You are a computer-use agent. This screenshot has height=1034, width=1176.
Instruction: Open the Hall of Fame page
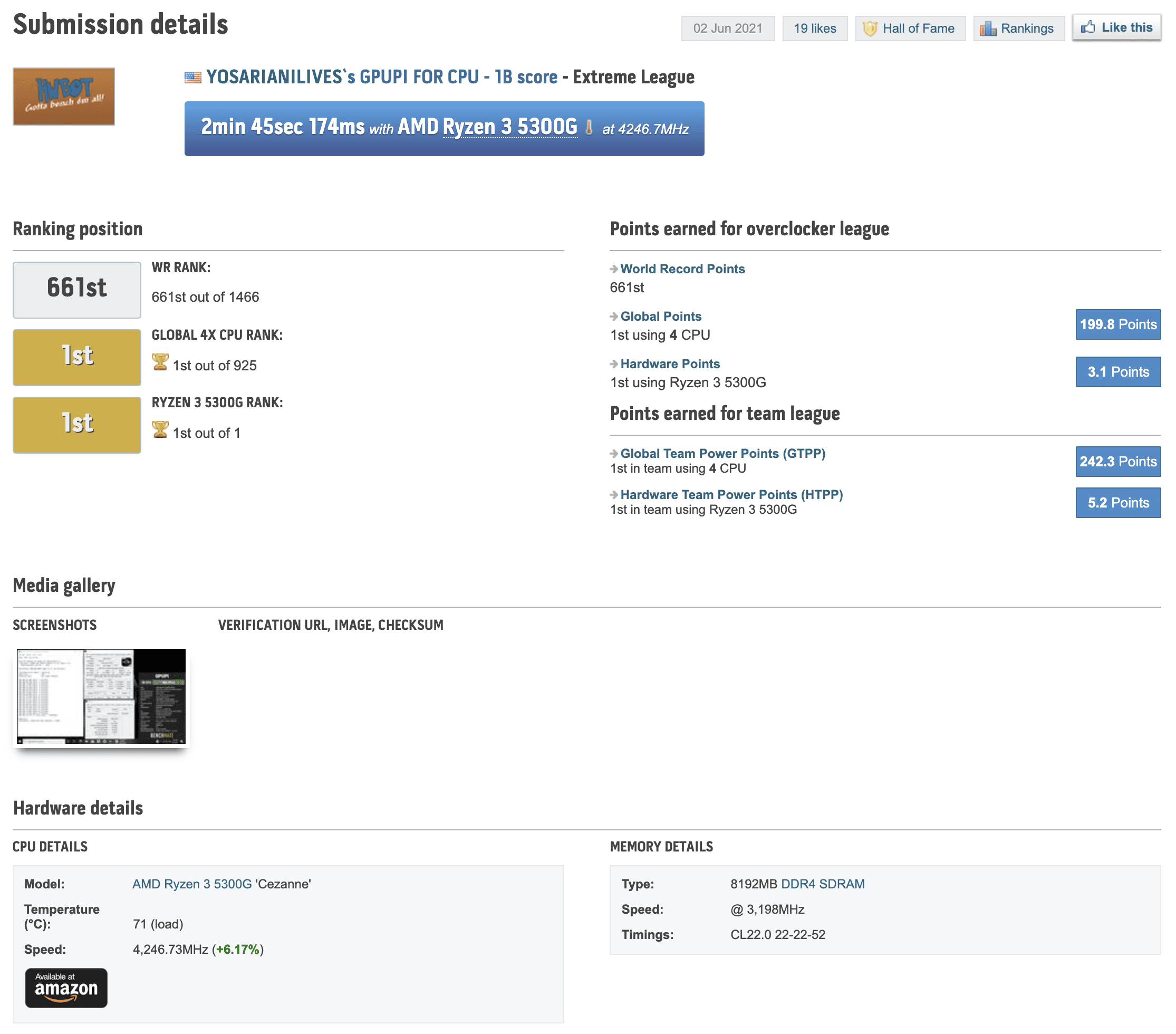pyautogui.click(x=910, y=28)
